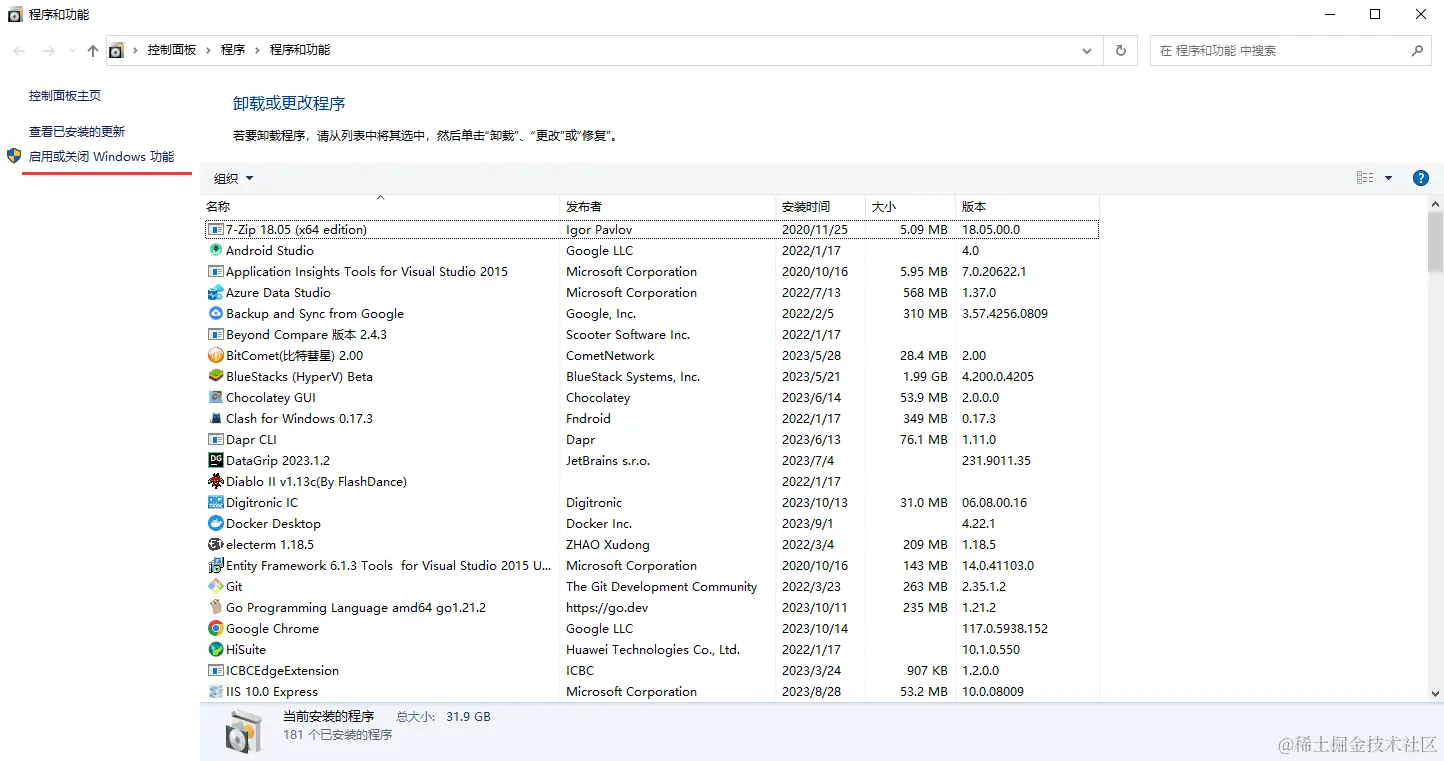Change the view using the view layout icon
Screen dimensions: 1444x761
[x=1365, y=178]
